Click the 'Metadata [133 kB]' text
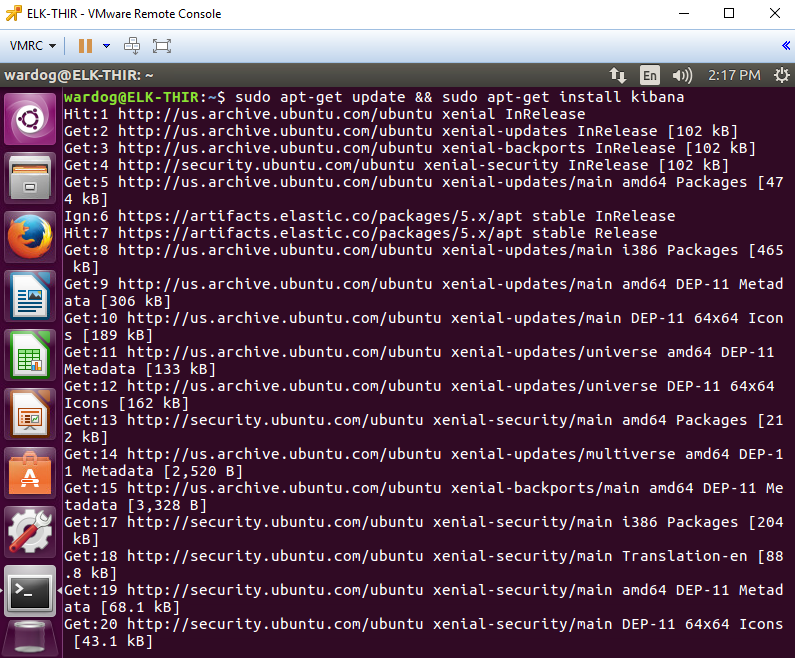 (140, 370)
